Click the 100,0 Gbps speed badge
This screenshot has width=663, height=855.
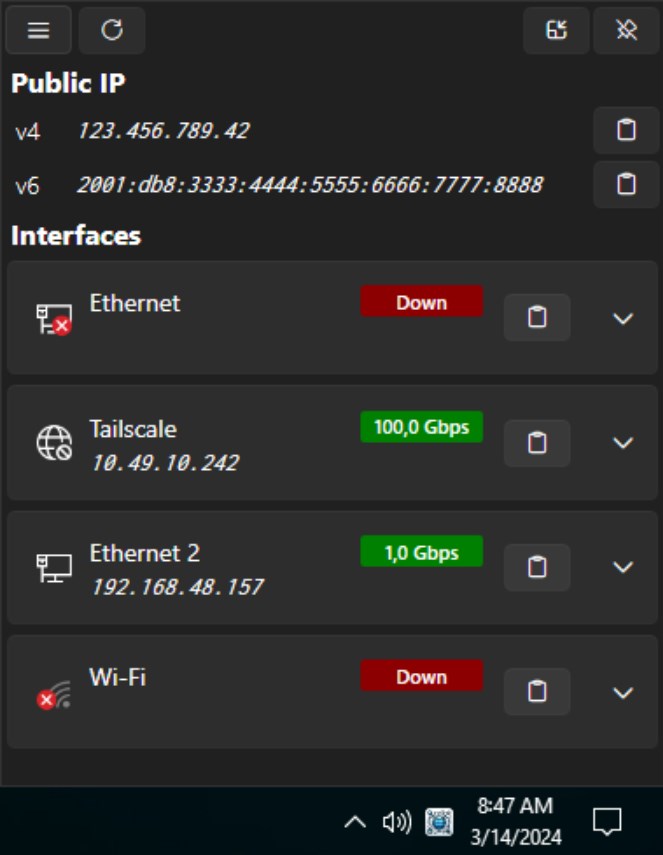(421, 427)
